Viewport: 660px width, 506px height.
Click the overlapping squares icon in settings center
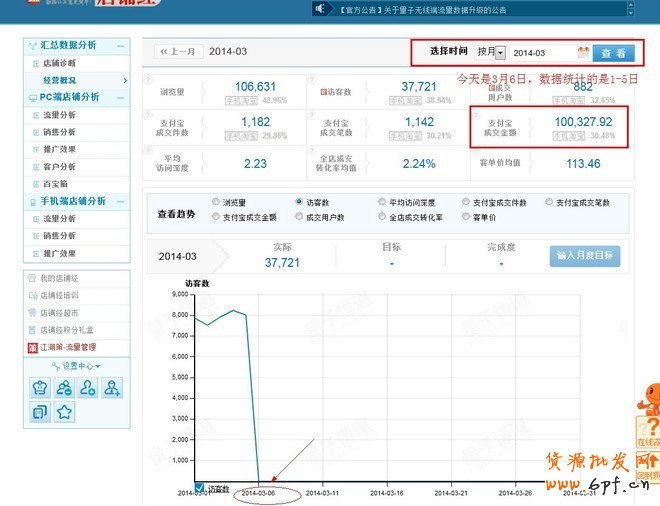40,412
